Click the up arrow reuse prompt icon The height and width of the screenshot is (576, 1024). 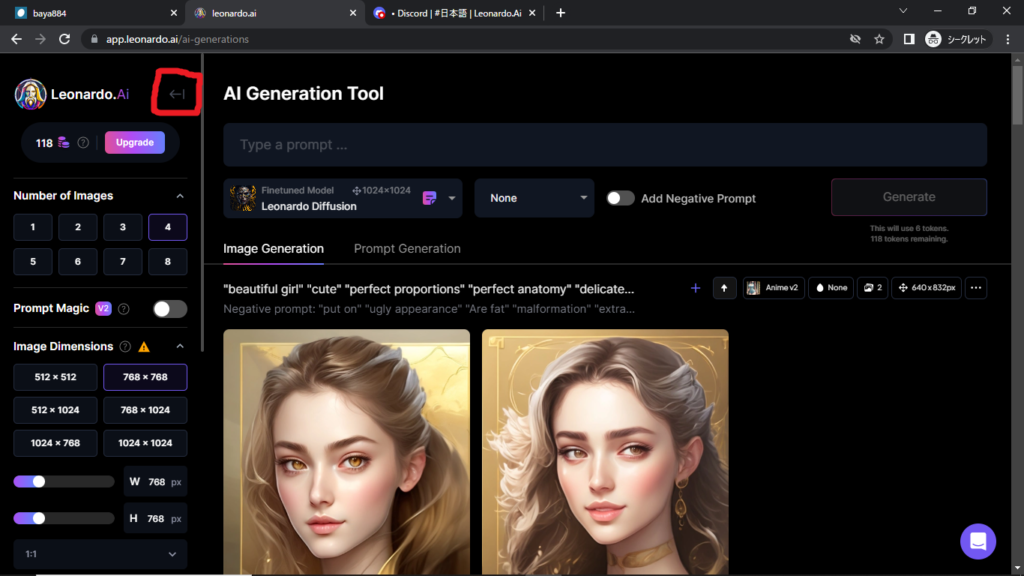tap(724, 288)
